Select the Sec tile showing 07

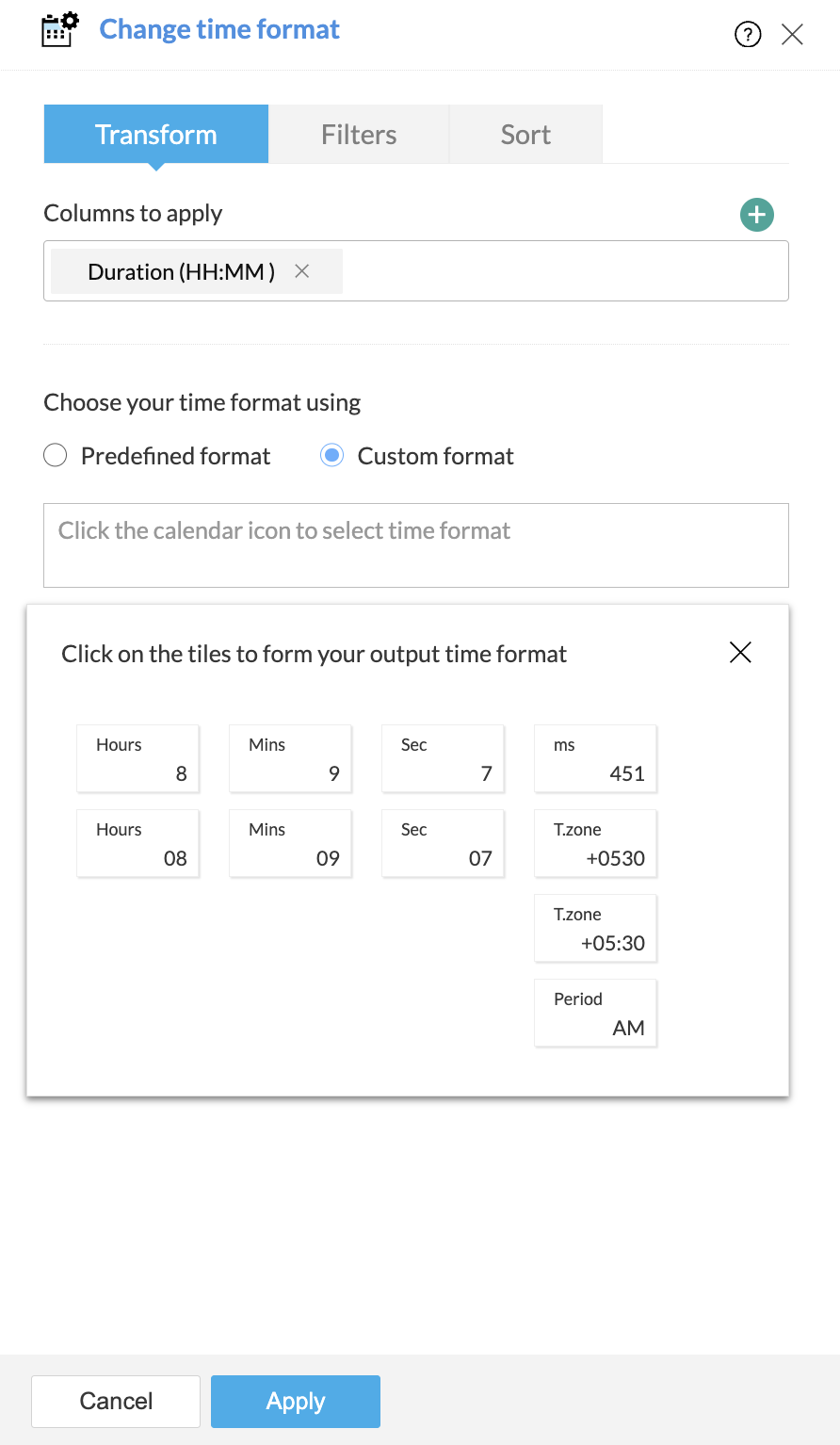(x=444, y=843)
